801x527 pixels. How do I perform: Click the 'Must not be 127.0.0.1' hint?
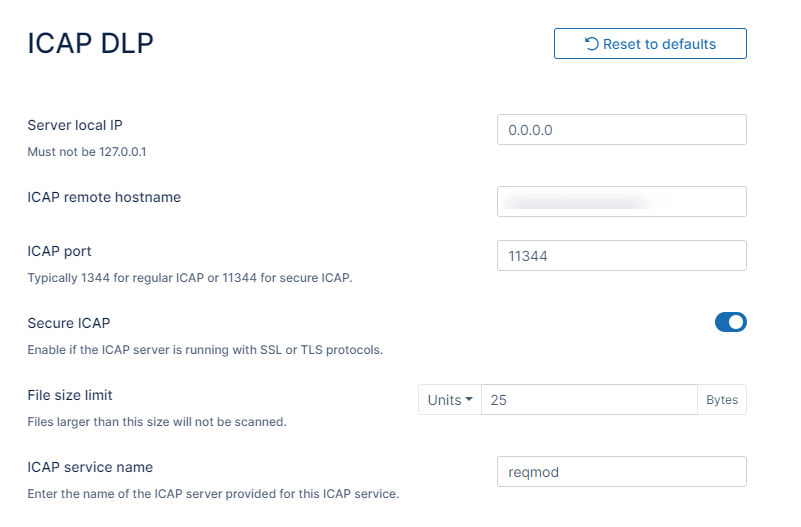pyautogui.click(x=87, y=152)
